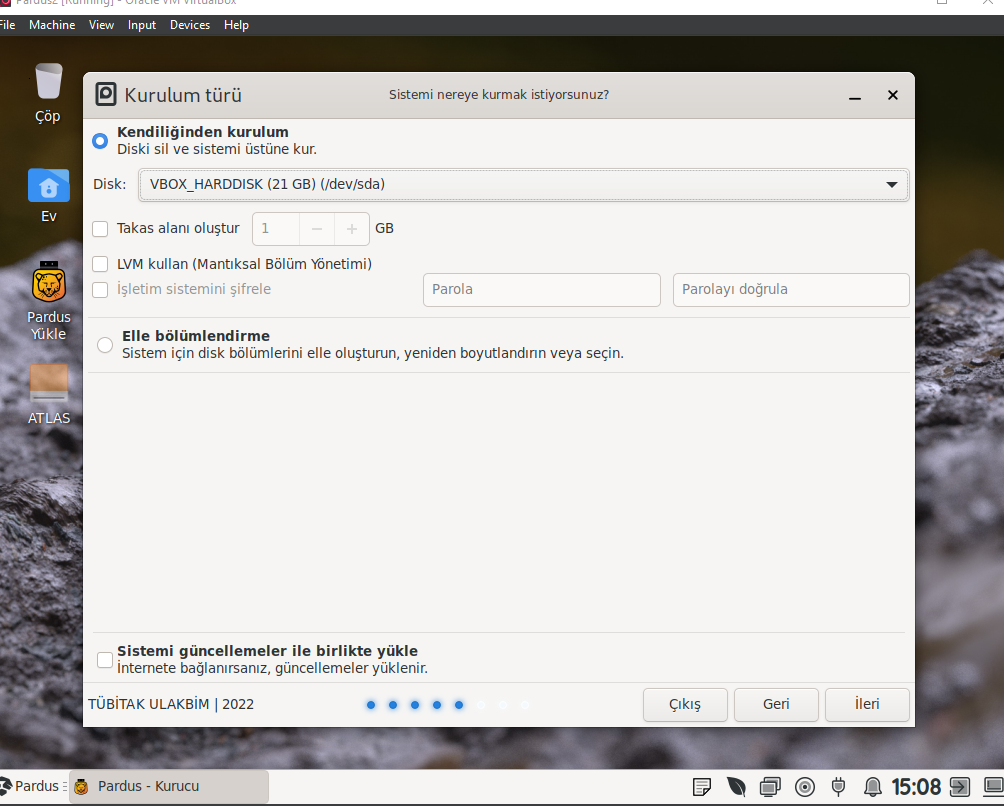Click the 15:08 clock in taskbar

pyautogui.click(x=916, y=786)
